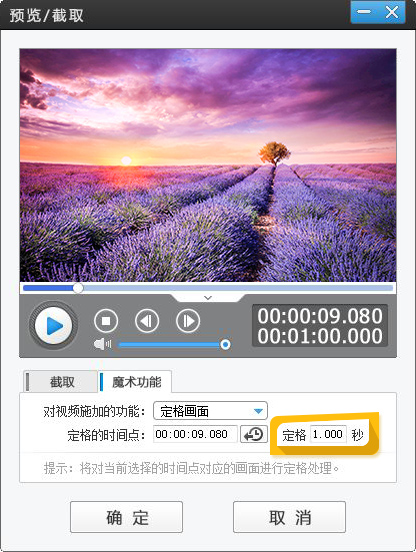Open the 定格画面 function dropdown
Screen dimensions: 416x552
(210, 411)
